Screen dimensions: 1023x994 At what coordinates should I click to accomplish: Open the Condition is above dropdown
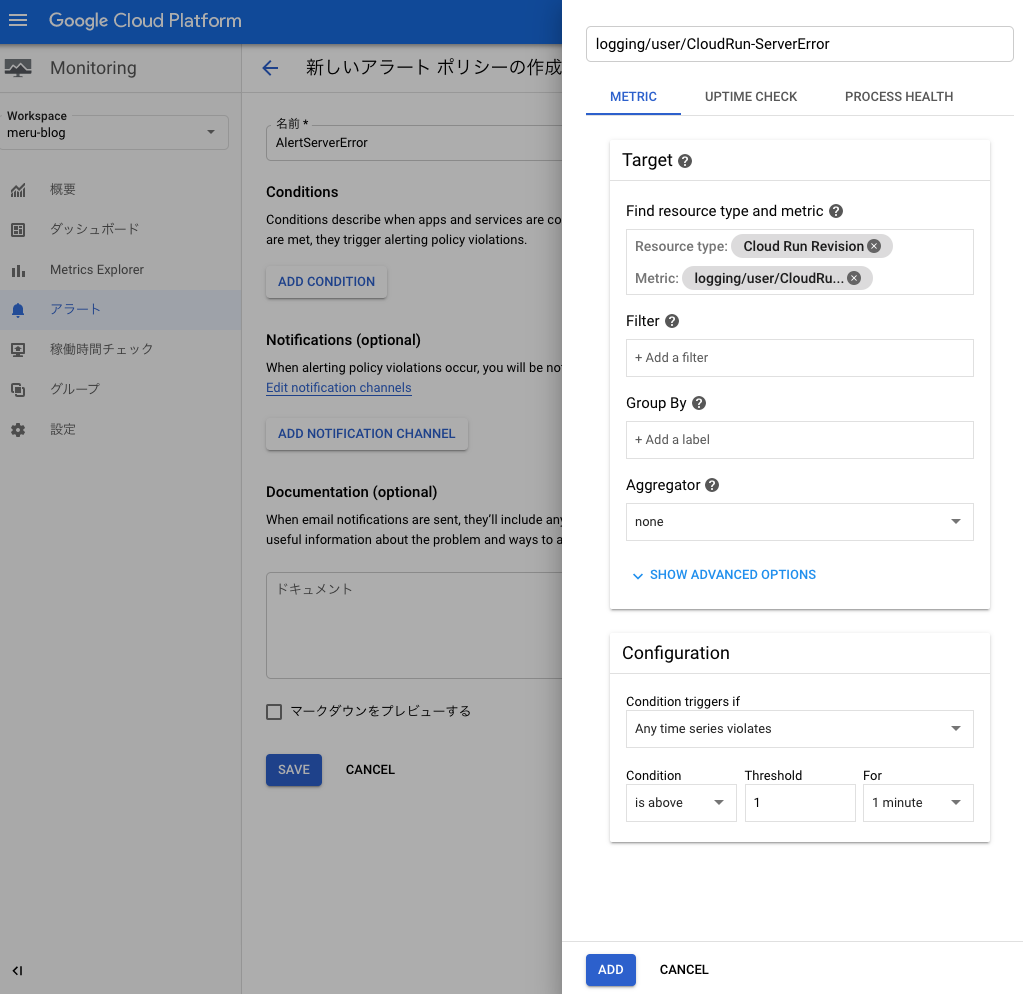click(x=681, y=802)
